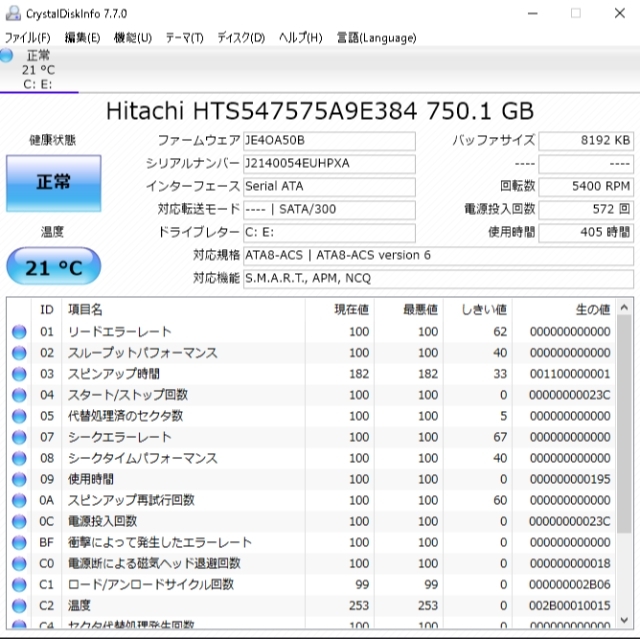This screenshot has width=640, height=640.
Task: Click the raw value 000000000018
Action: coord(570,564)
